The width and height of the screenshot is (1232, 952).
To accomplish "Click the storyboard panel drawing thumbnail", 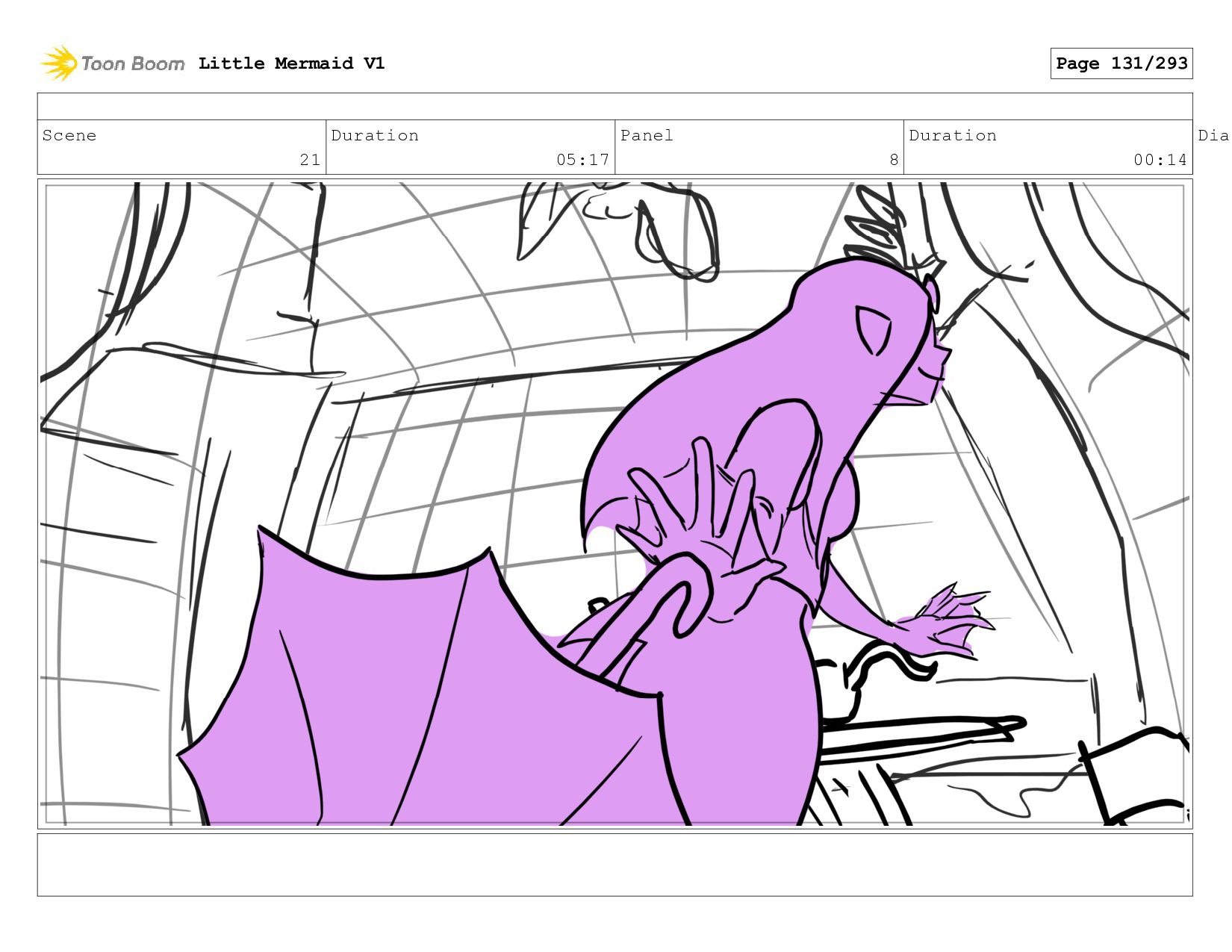I will [615, 504].
